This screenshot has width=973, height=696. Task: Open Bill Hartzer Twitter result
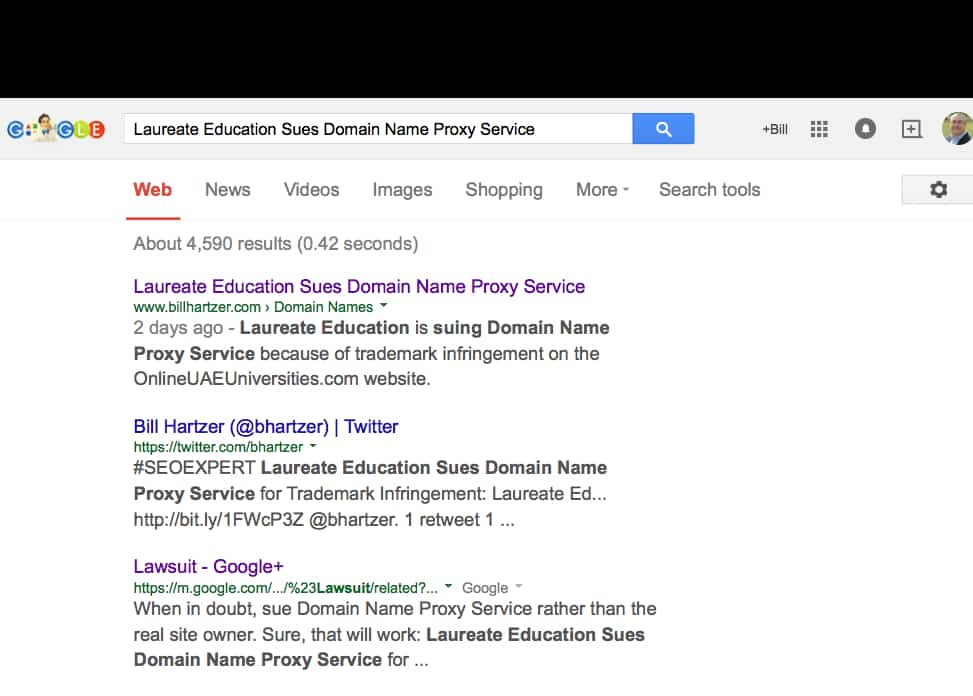click(x=266, y=426)
